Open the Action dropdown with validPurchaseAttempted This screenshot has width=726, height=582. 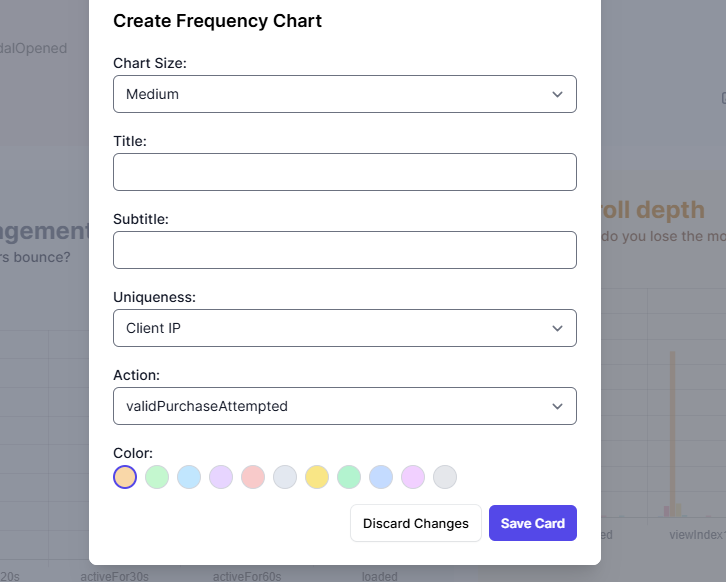click(x=344, y=406)
